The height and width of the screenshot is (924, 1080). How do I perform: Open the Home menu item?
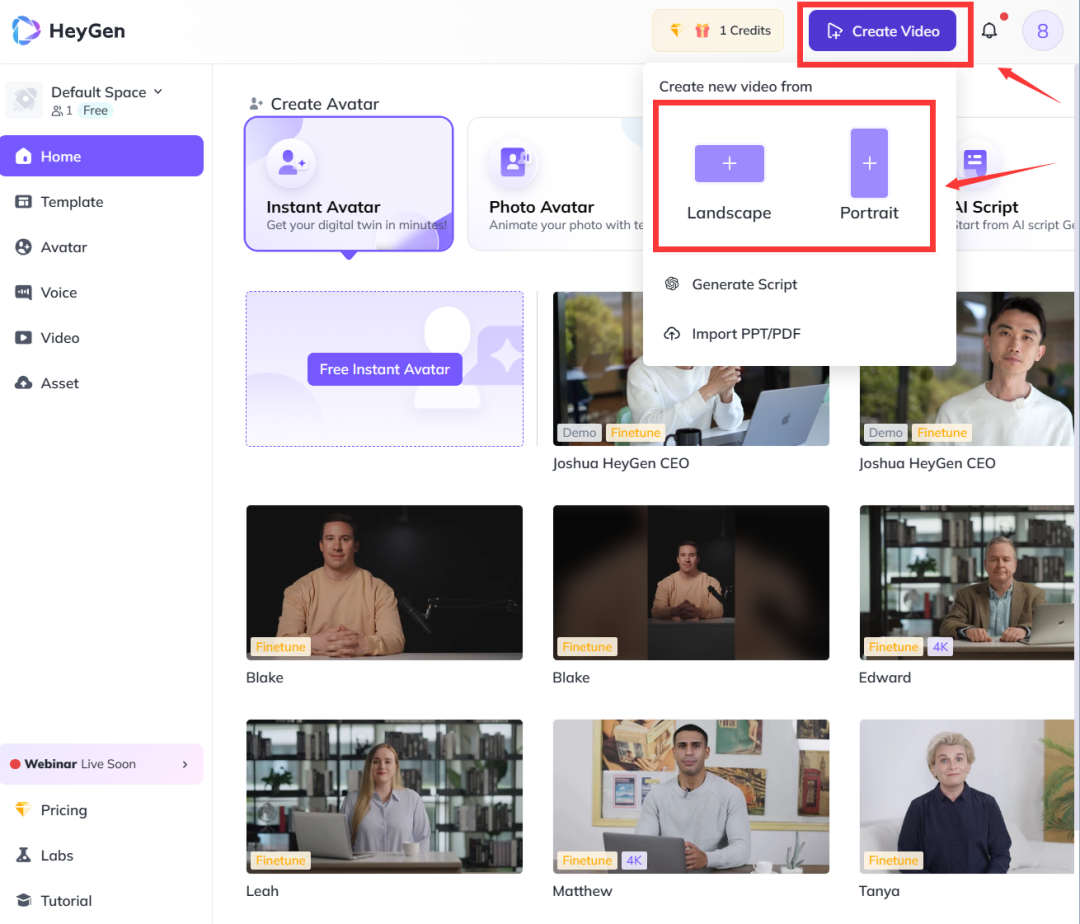pyautogui.click(x=102, y=156)
